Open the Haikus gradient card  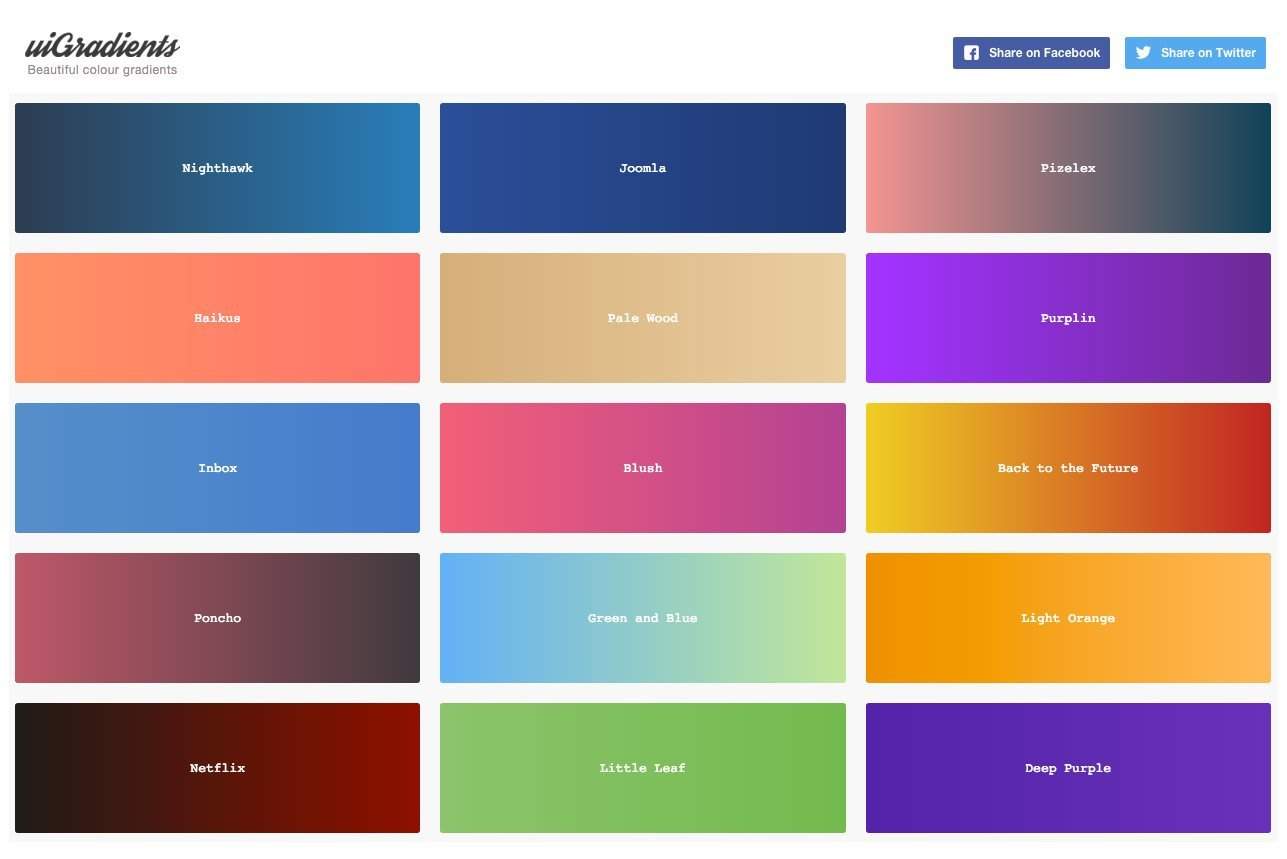[217, 318]
